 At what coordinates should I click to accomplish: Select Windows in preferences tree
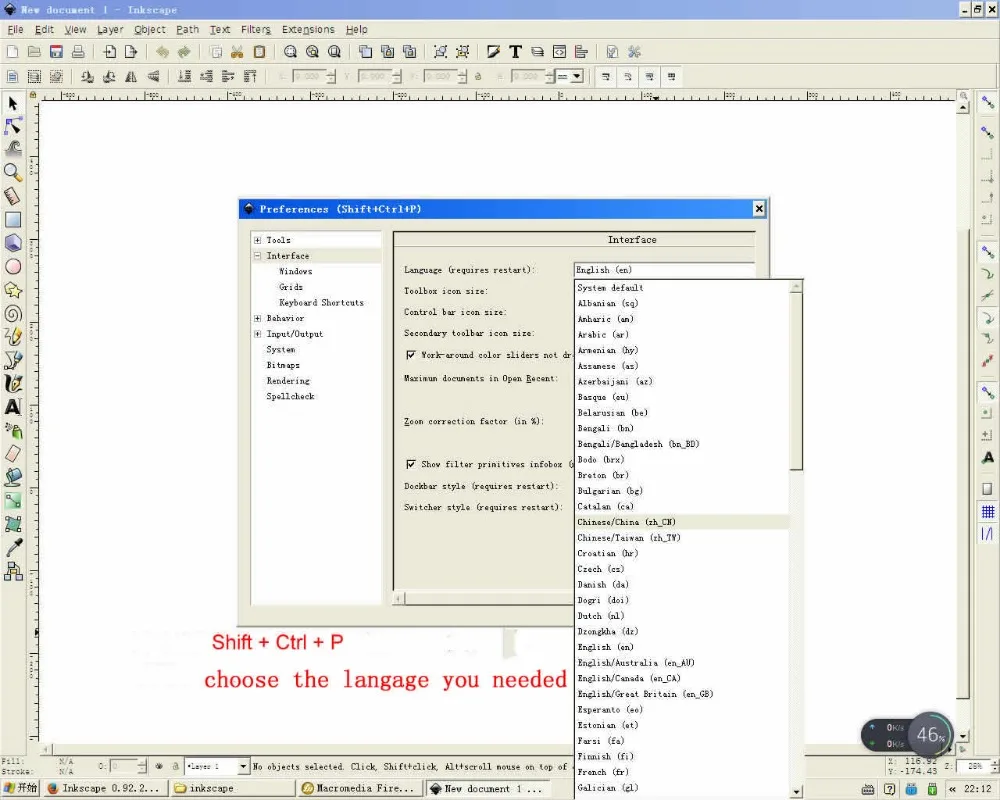click(296, 271)
